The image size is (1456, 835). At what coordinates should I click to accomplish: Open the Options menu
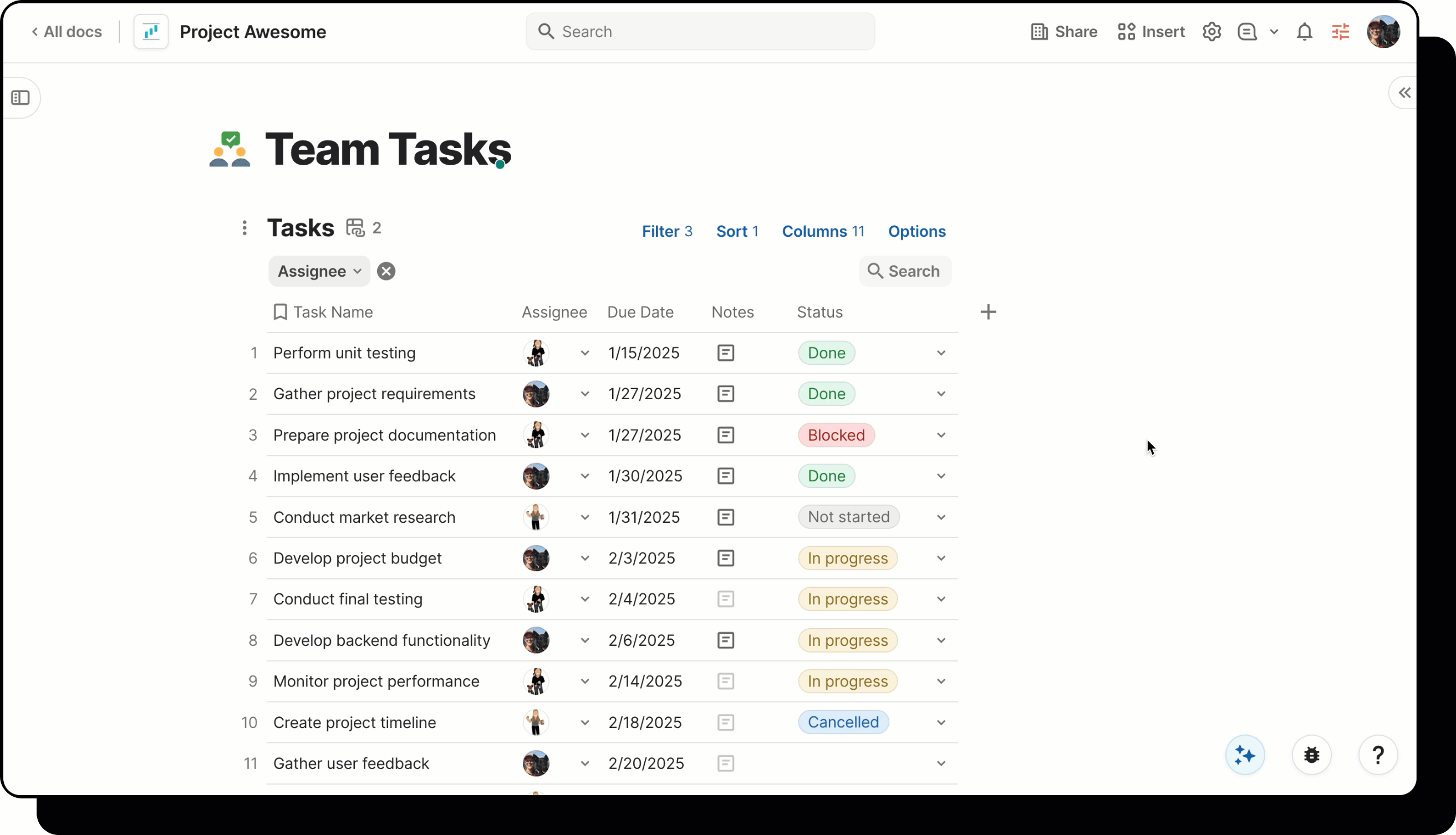(917, 231)
